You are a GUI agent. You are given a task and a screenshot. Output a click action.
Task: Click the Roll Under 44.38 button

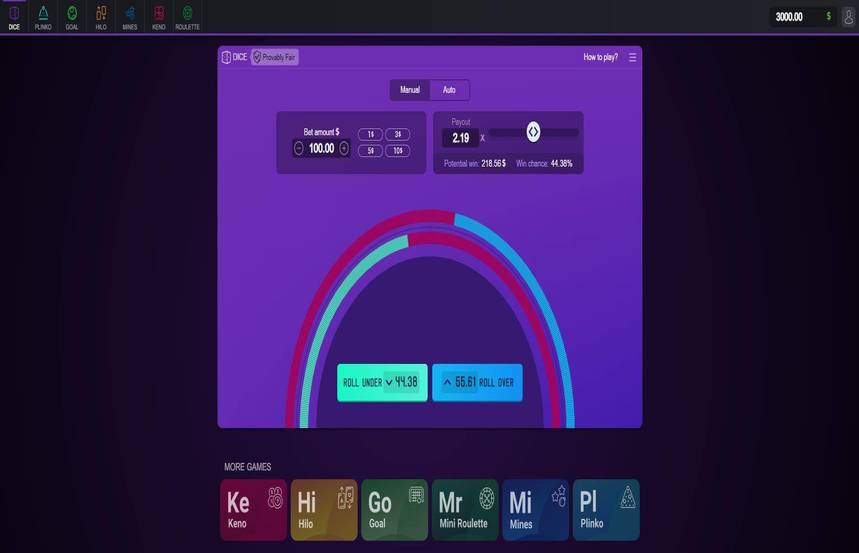[x=382, y=383]
